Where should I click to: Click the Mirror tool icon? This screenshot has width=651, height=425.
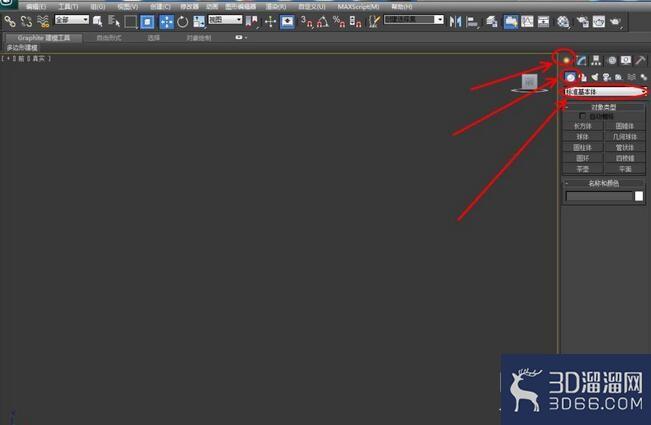(455, 21)
